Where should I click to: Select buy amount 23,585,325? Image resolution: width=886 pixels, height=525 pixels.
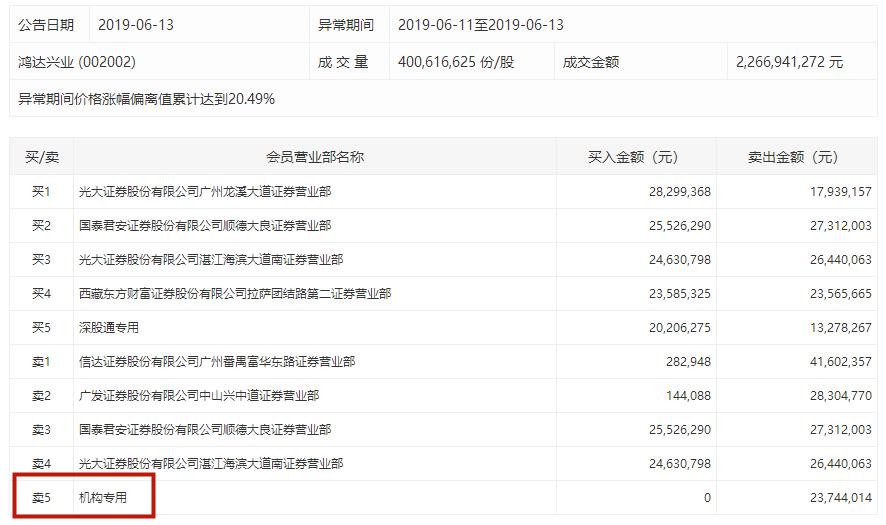point(680,293)
